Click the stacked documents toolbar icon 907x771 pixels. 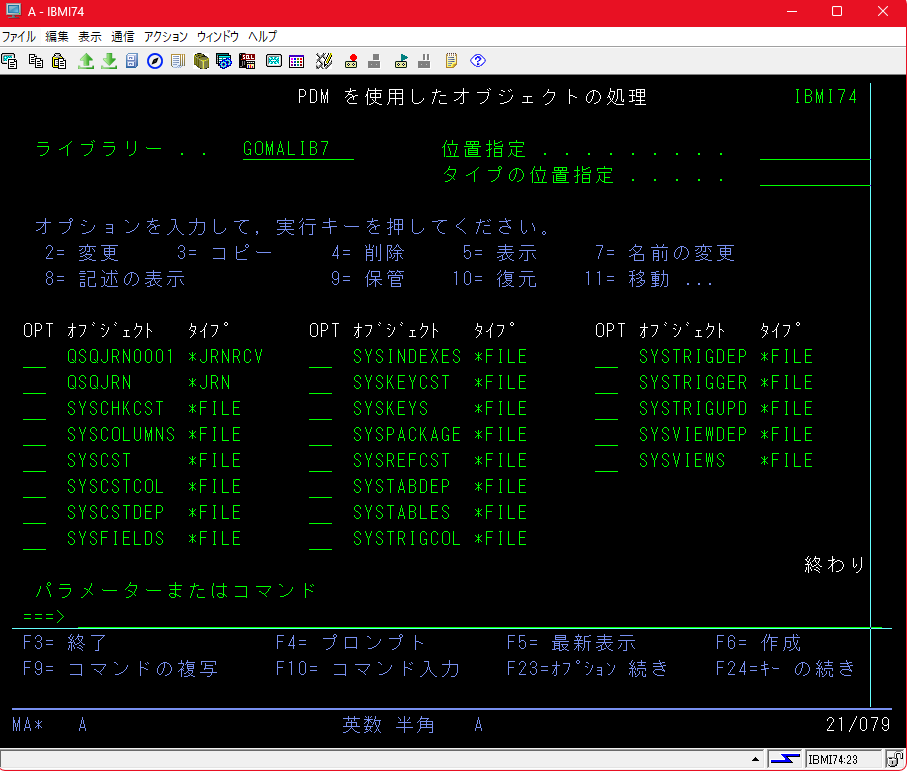(178, 61)
